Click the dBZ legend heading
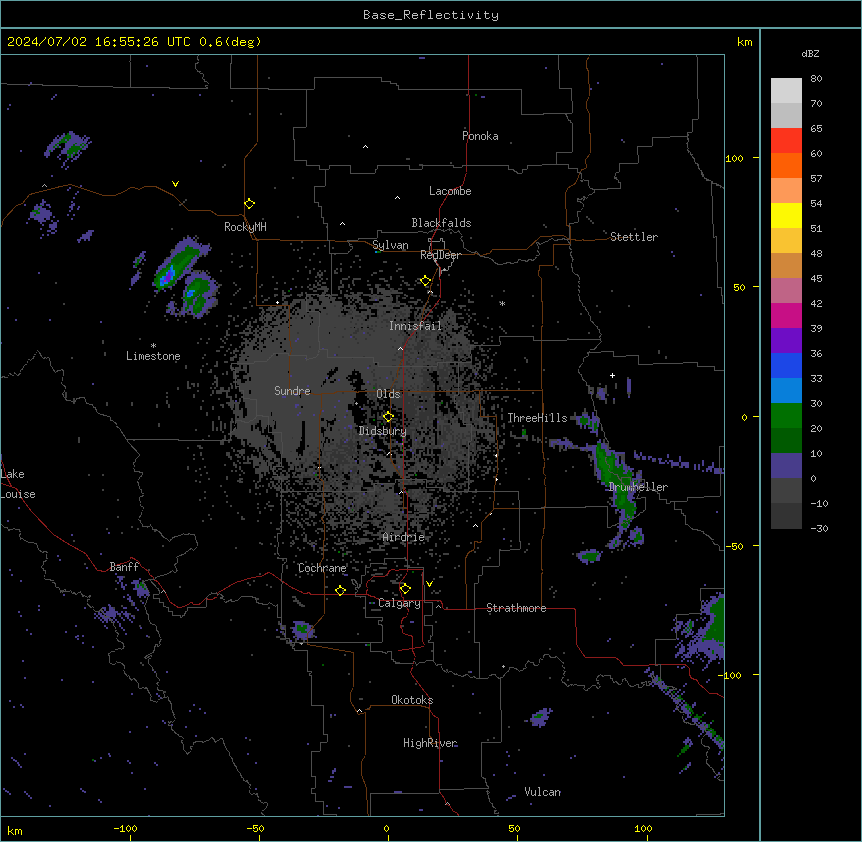The image size is (862, 842). pyautogui.click(x=810, y=54)
